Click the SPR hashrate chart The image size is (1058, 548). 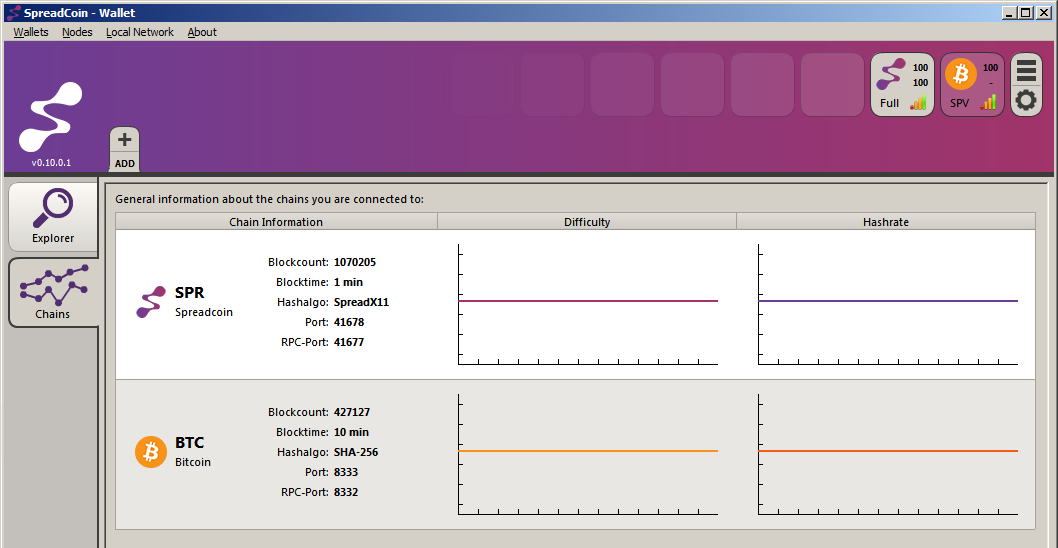click(888, 304)
